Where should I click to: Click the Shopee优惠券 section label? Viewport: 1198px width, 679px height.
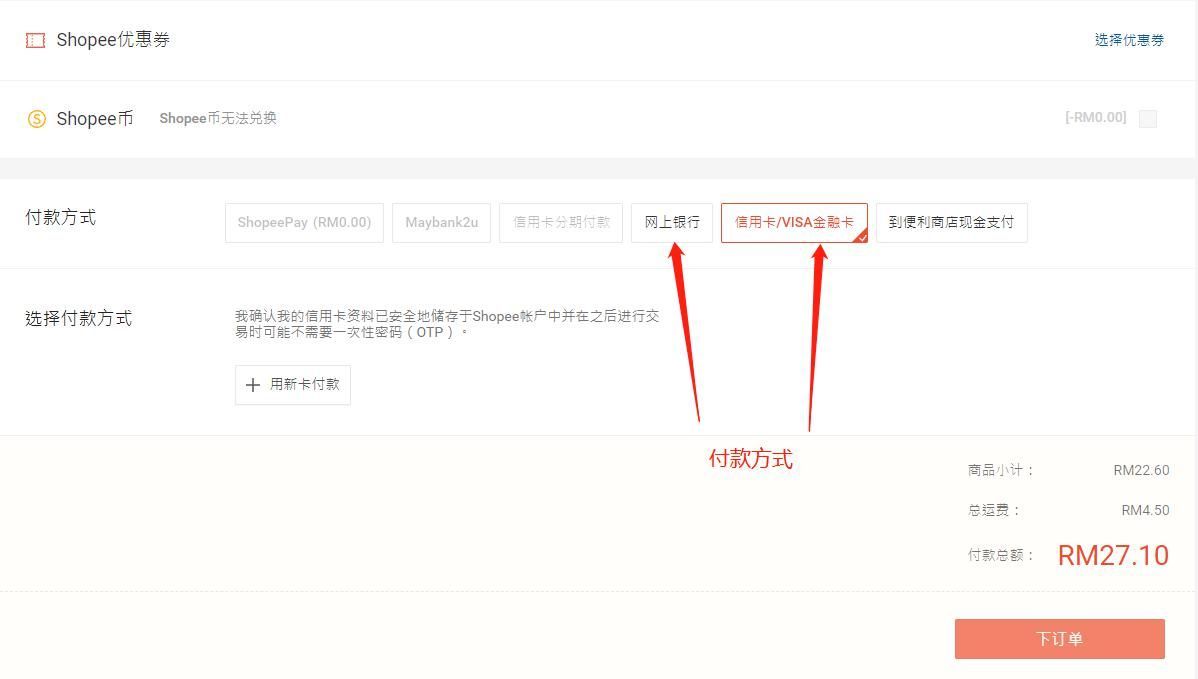click(x=113, y=40)
